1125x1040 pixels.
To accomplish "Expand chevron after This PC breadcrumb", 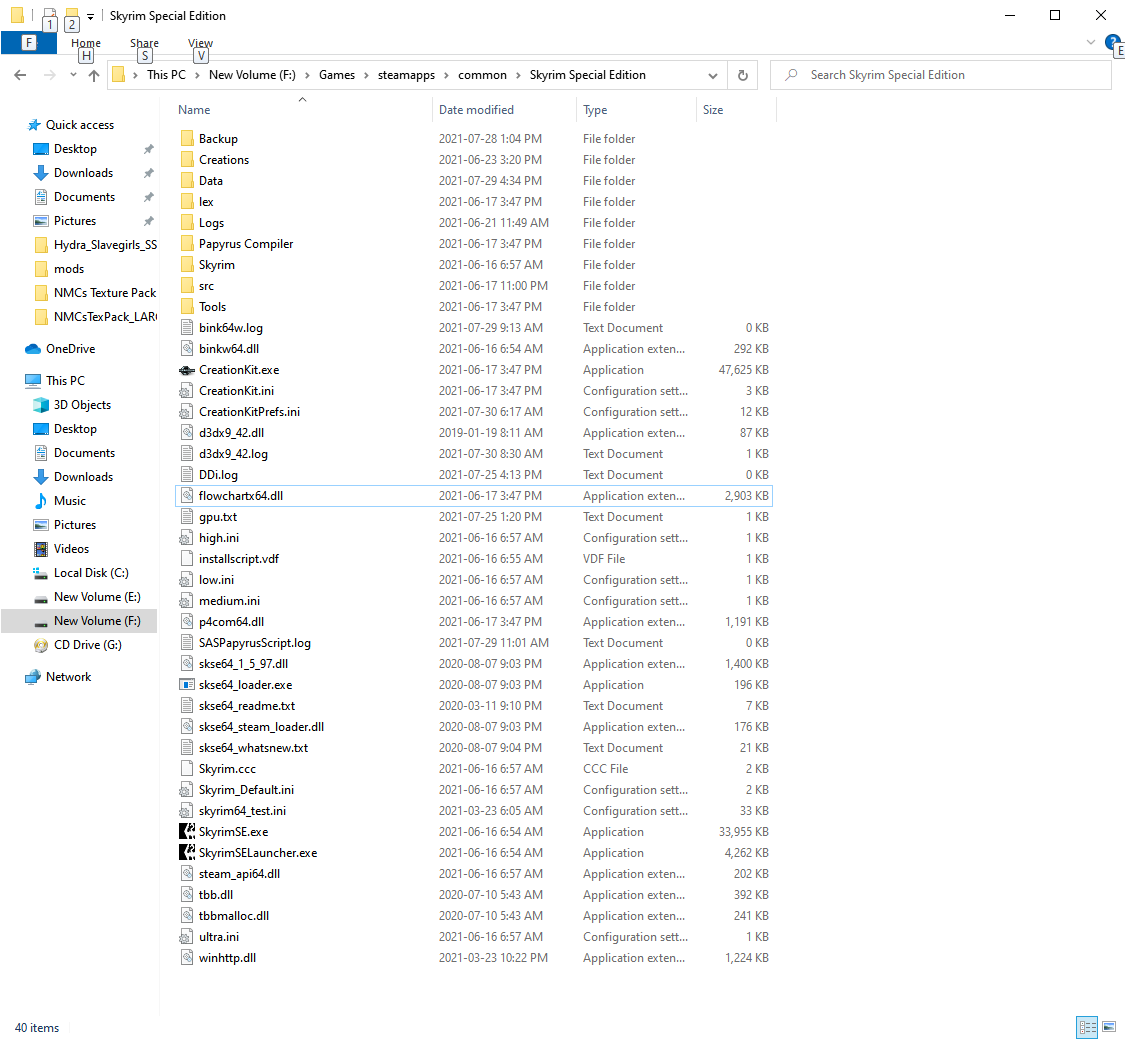I will click(x=197, y=75).
